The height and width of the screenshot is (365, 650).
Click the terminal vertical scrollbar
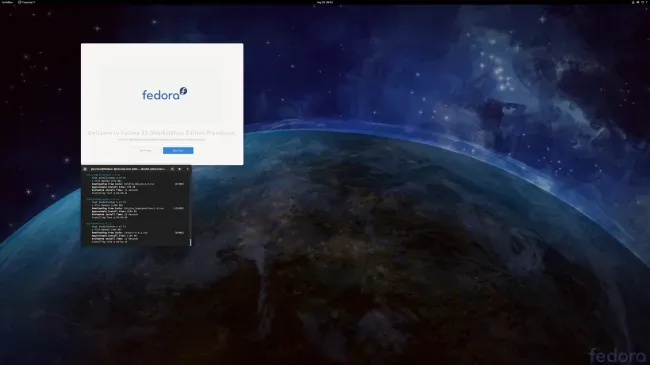point(190,242)
